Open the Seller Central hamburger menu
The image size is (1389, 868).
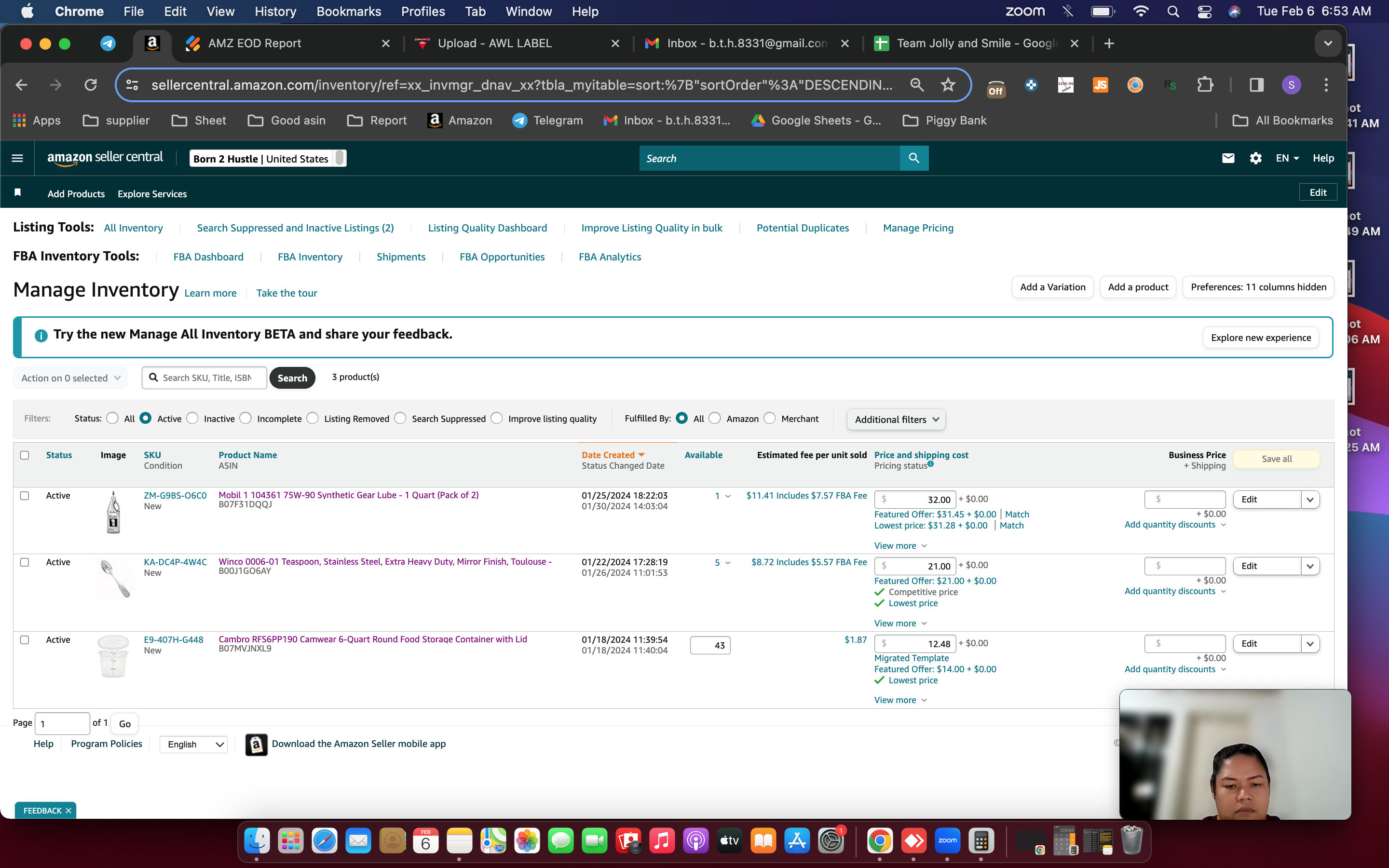coord(17,158)
